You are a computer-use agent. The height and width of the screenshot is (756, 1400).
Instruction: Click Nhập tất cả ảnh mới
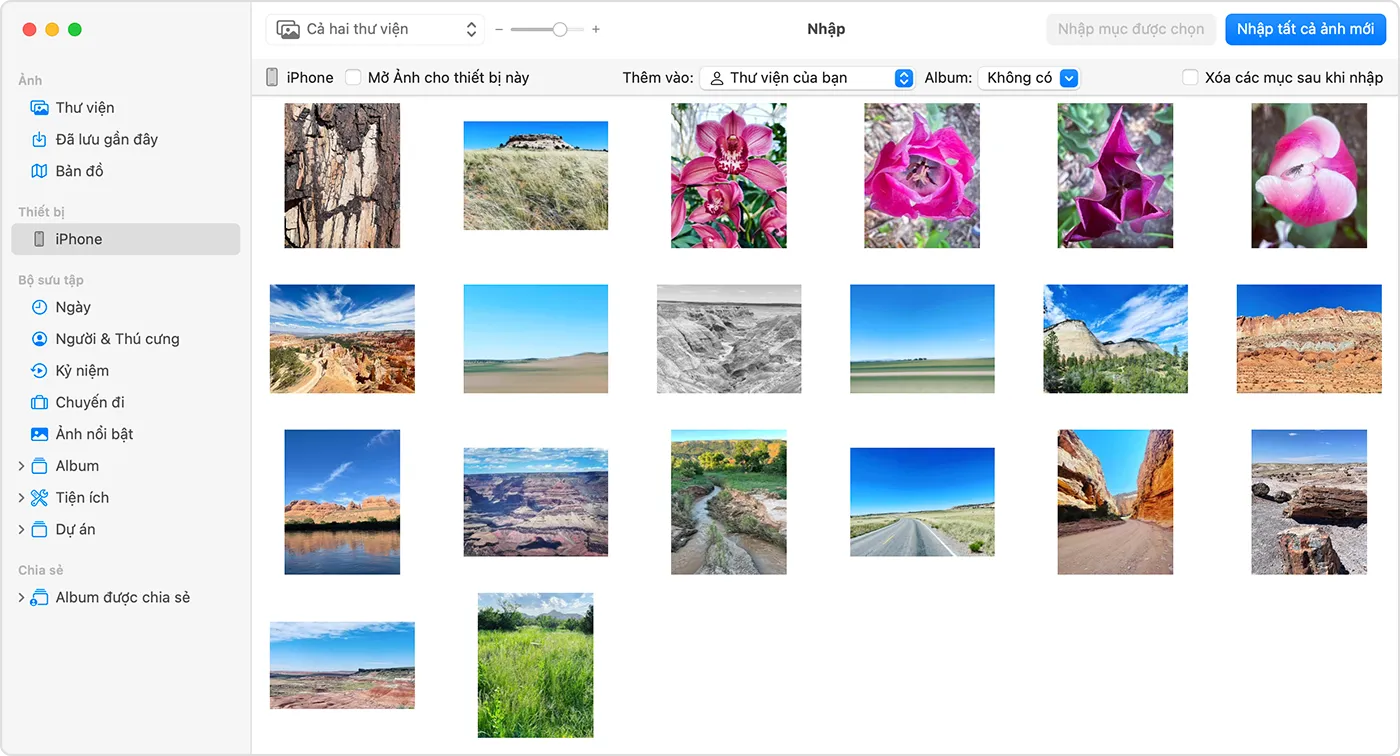pos(1305,29)
